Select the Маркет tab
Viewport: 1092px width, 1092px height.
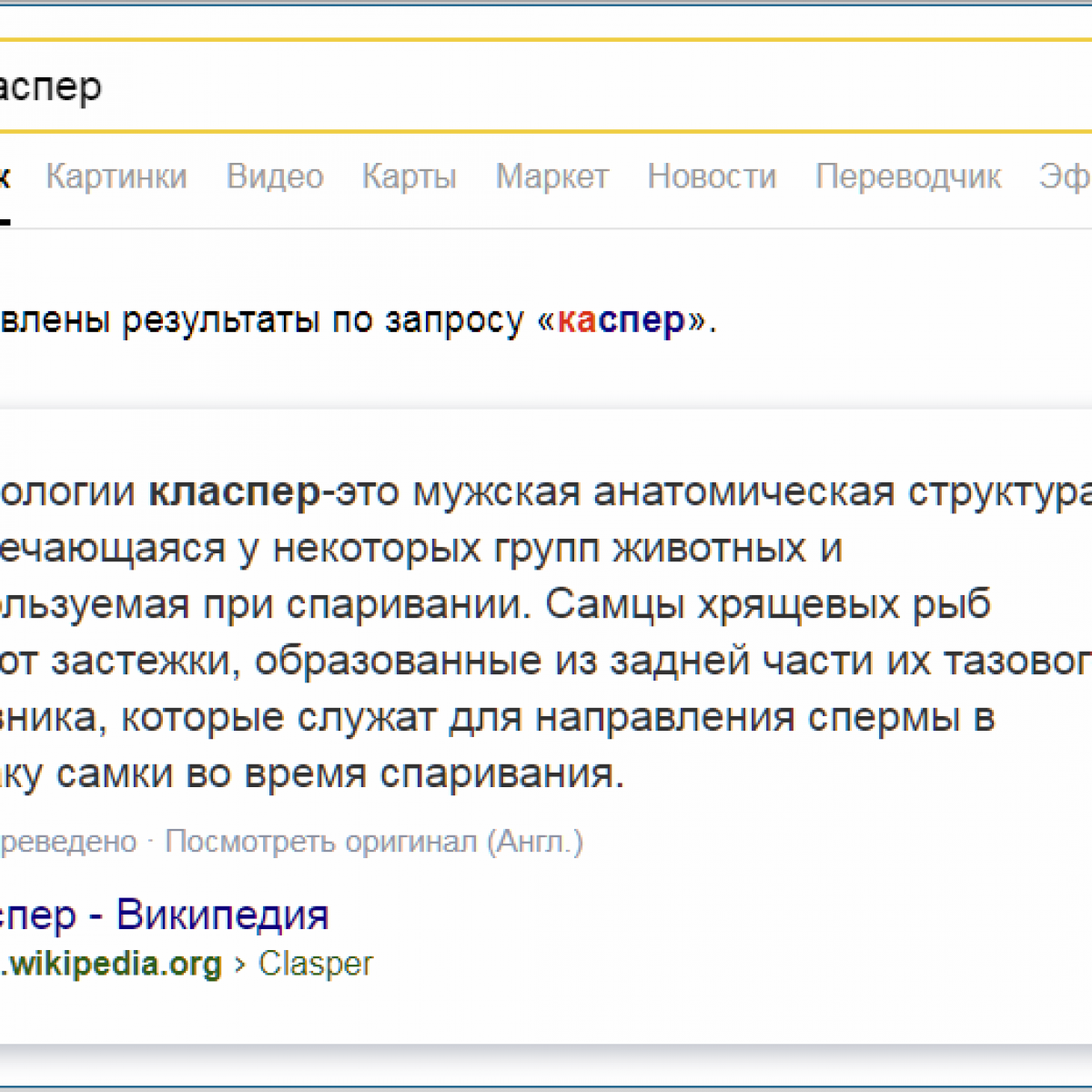[551, 177]
